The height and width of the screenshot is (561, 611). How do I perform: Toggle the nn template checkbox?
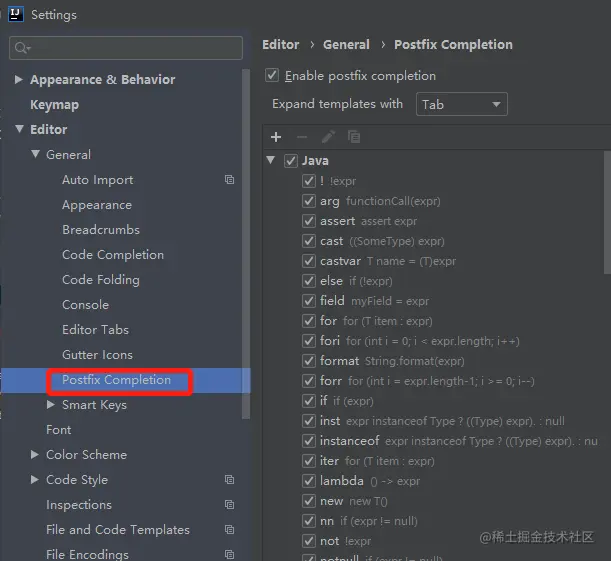[309, 521]
